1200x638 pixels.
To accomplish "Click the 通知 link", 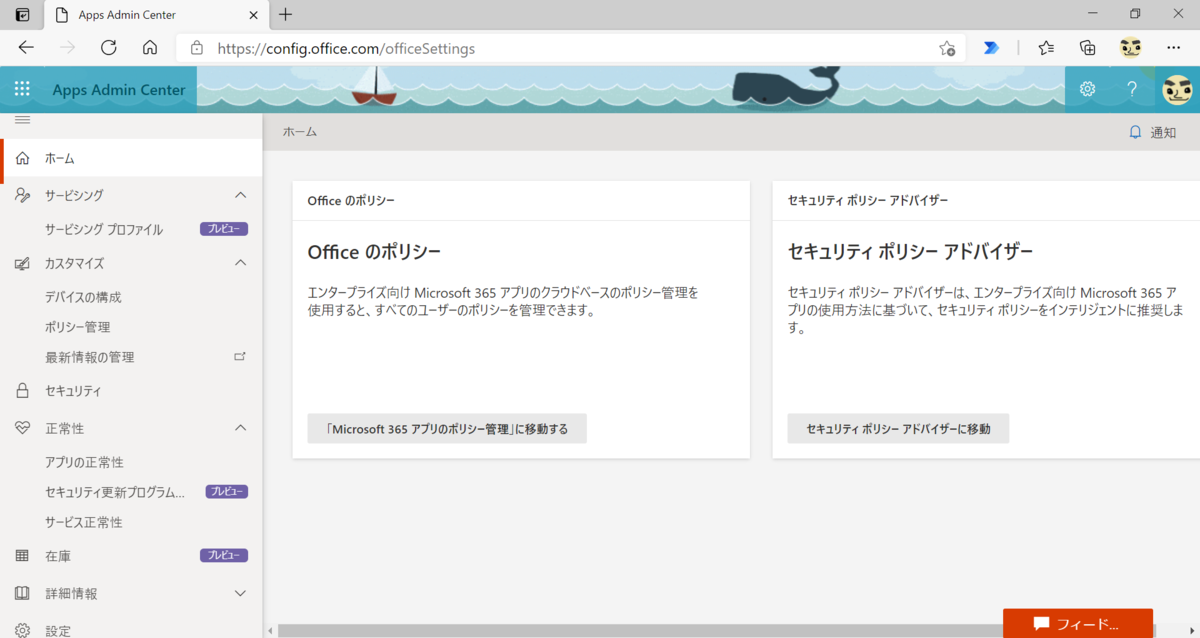I will [x=1163, y=132].
